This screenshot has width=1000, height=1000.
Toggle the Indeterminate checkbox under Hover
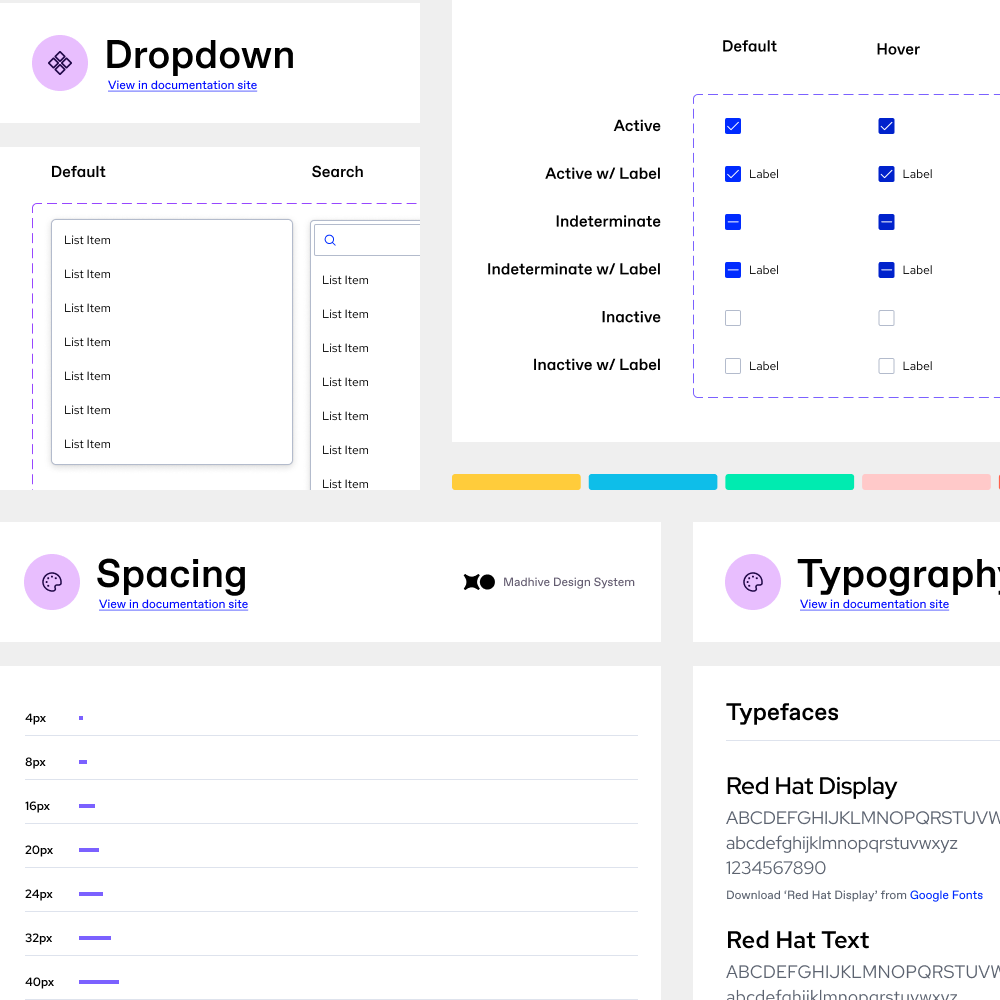coord(886,222)
